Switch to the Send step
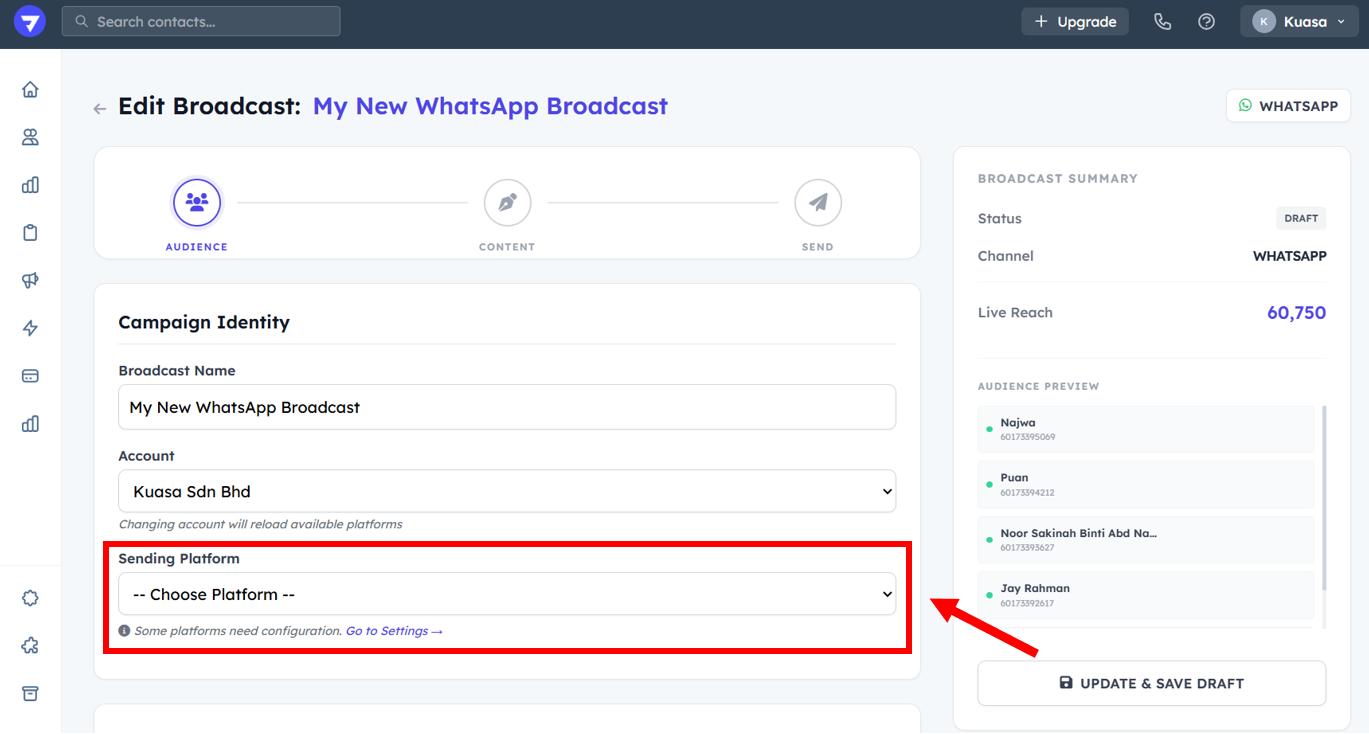1369x734 pixels. pyautogui.click(x=817, y=204)
